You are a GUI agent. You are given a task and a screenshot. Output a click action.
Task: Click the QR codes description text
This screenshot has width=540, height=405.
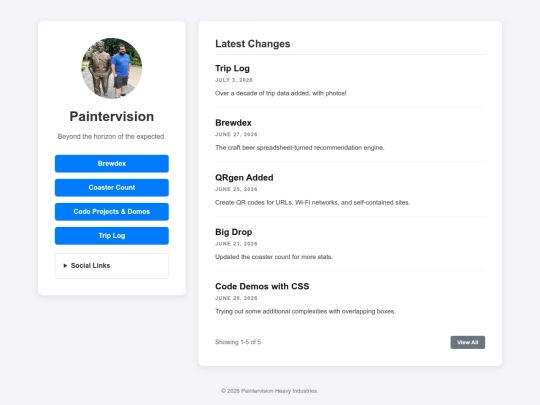[312, 202]
